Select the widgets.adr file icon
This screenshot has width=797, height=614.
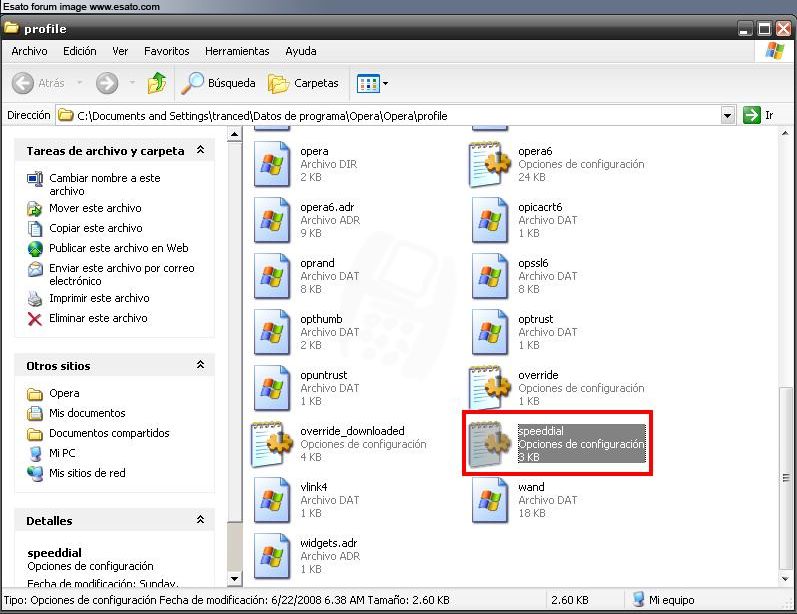272,556
